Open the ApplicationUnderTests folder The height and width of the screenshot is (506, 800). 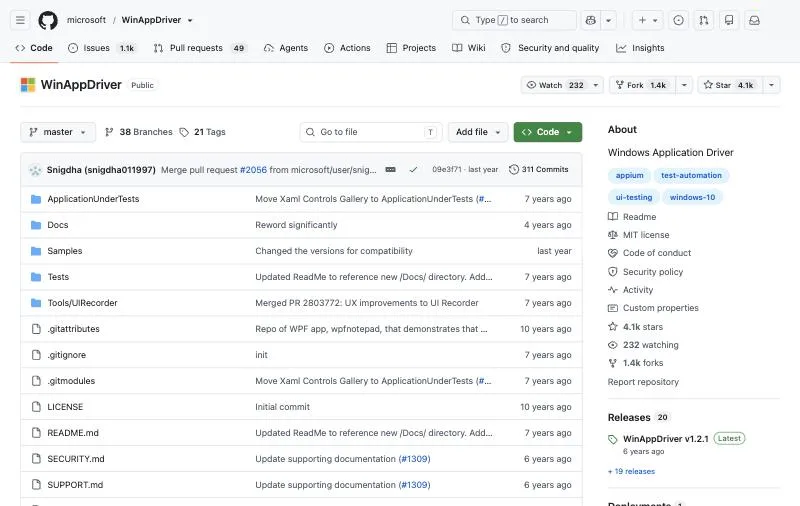(x=93, y=199)
